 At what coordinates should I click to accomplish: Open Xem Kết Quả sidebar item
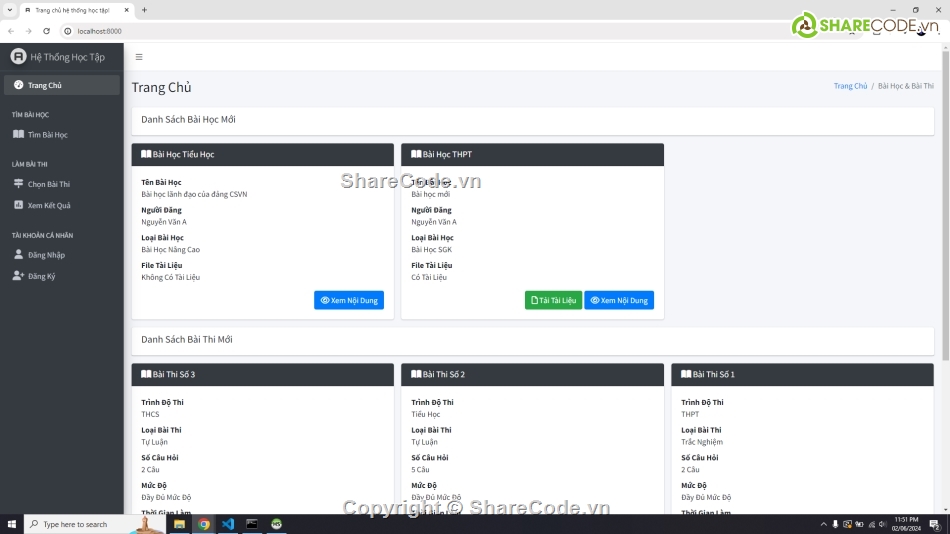pyautogui.click(x=62, y=205)
